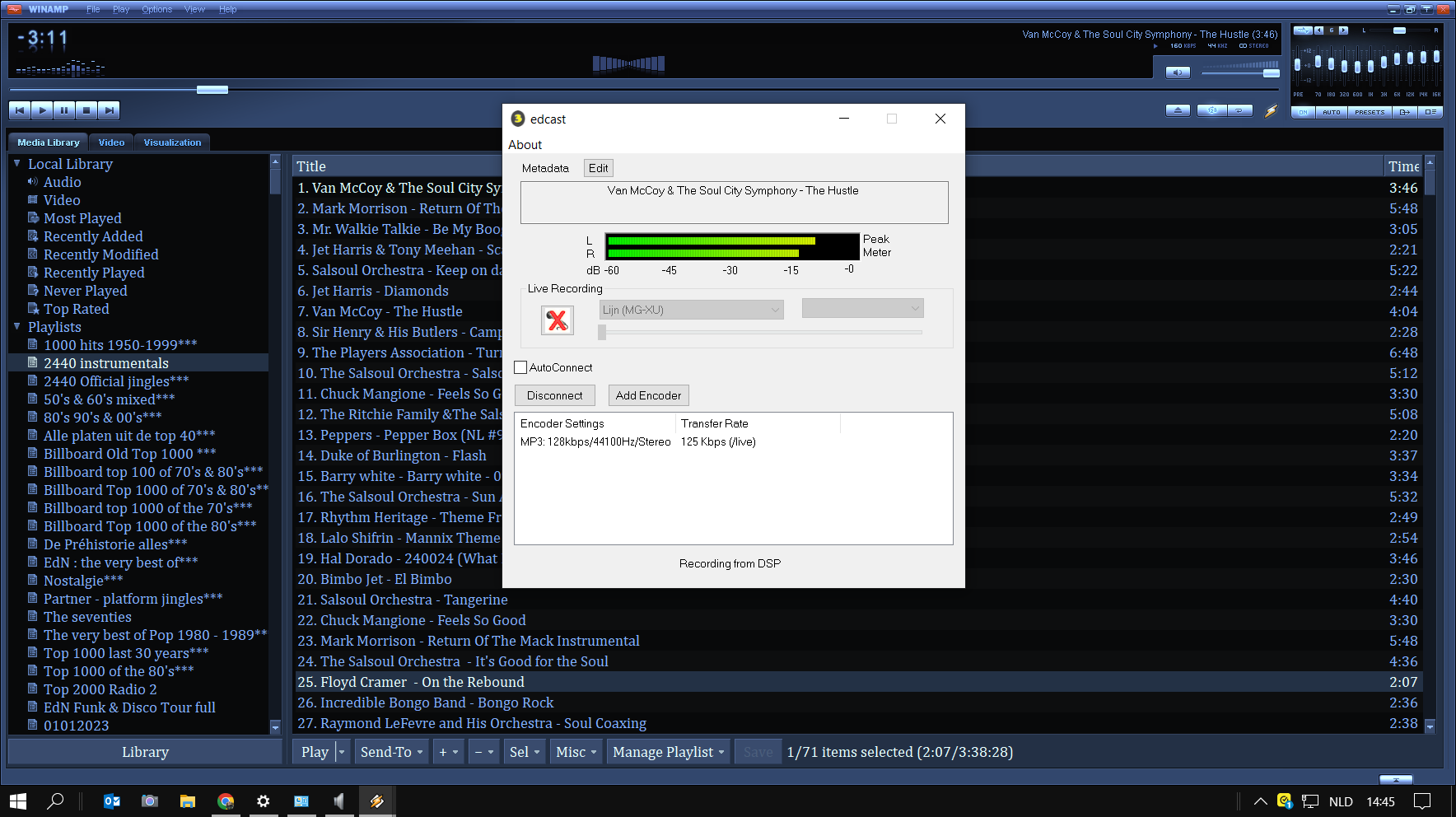Click the volume slider handle
This screenshot has width=1456, height=817.
(1271, 73)
